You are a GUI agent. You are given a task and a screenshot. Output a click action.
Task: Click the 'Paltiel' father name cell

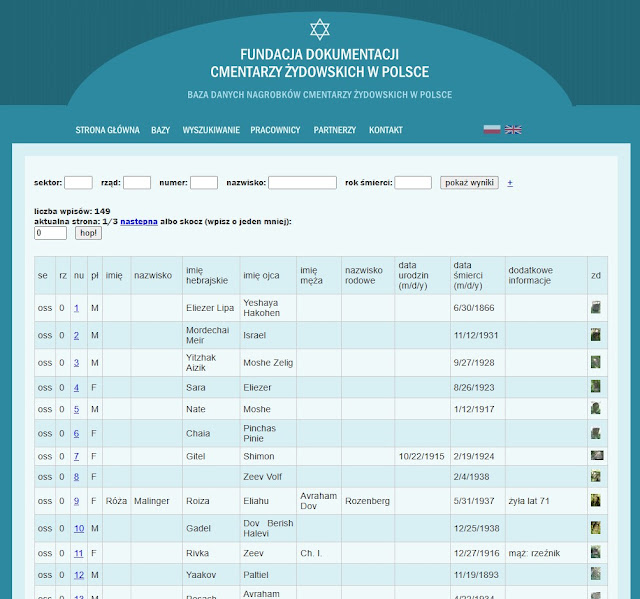point(268,575)
